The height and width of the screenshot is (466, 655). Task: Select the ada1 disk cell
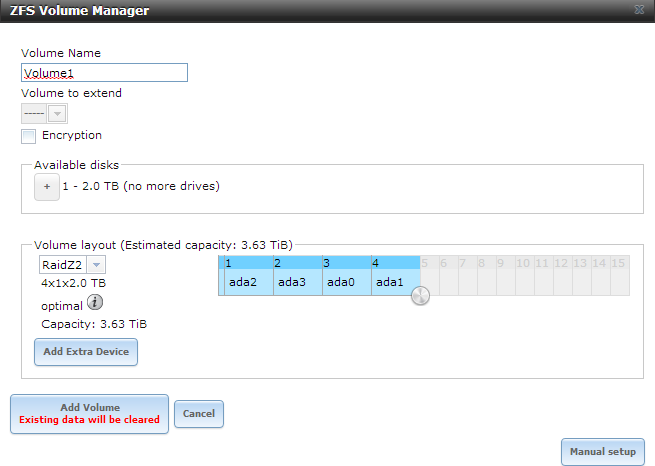tap(396, 282)
